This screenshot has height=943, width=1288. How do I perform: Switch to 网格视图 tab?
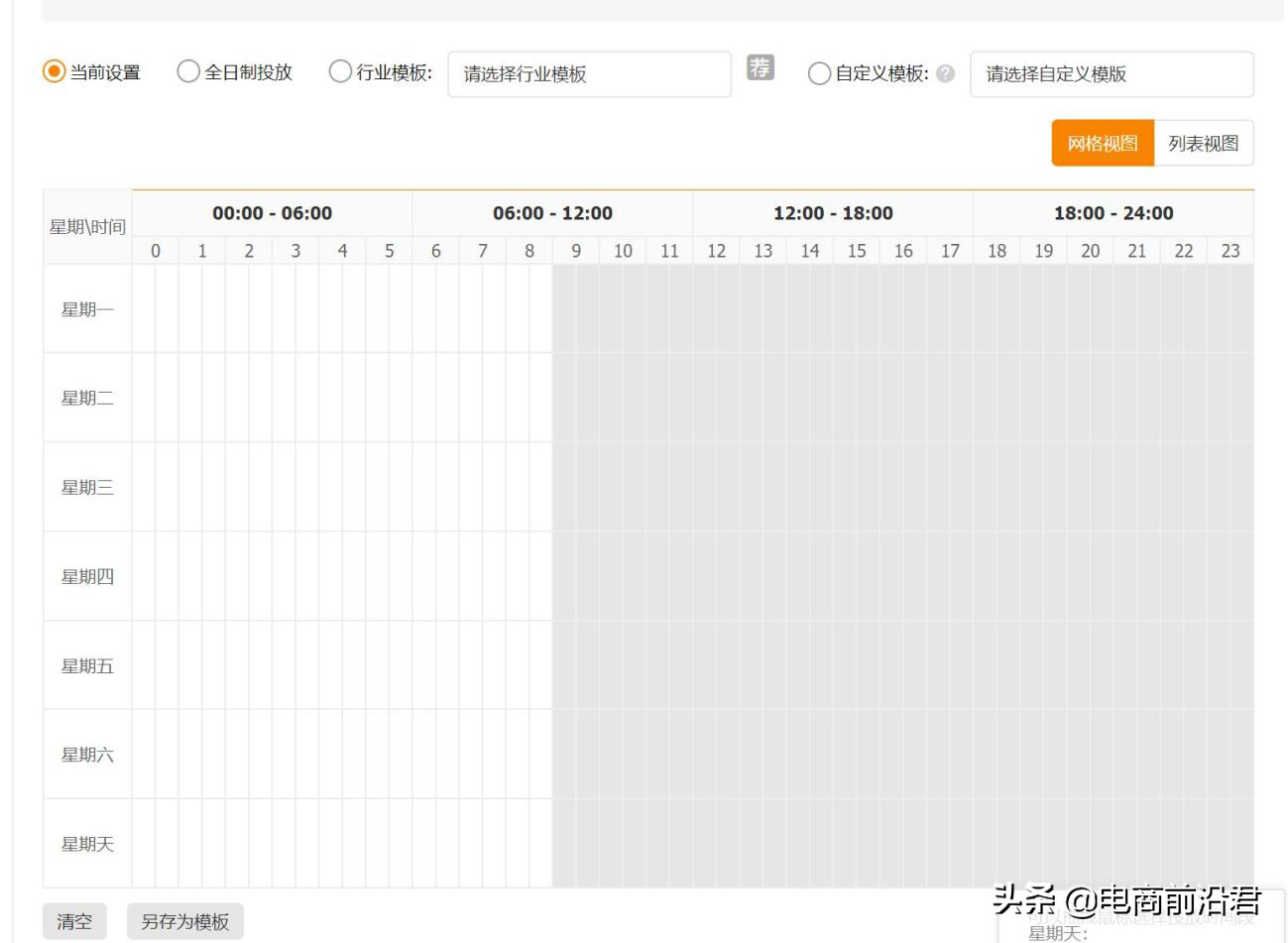click(1103, 143)
